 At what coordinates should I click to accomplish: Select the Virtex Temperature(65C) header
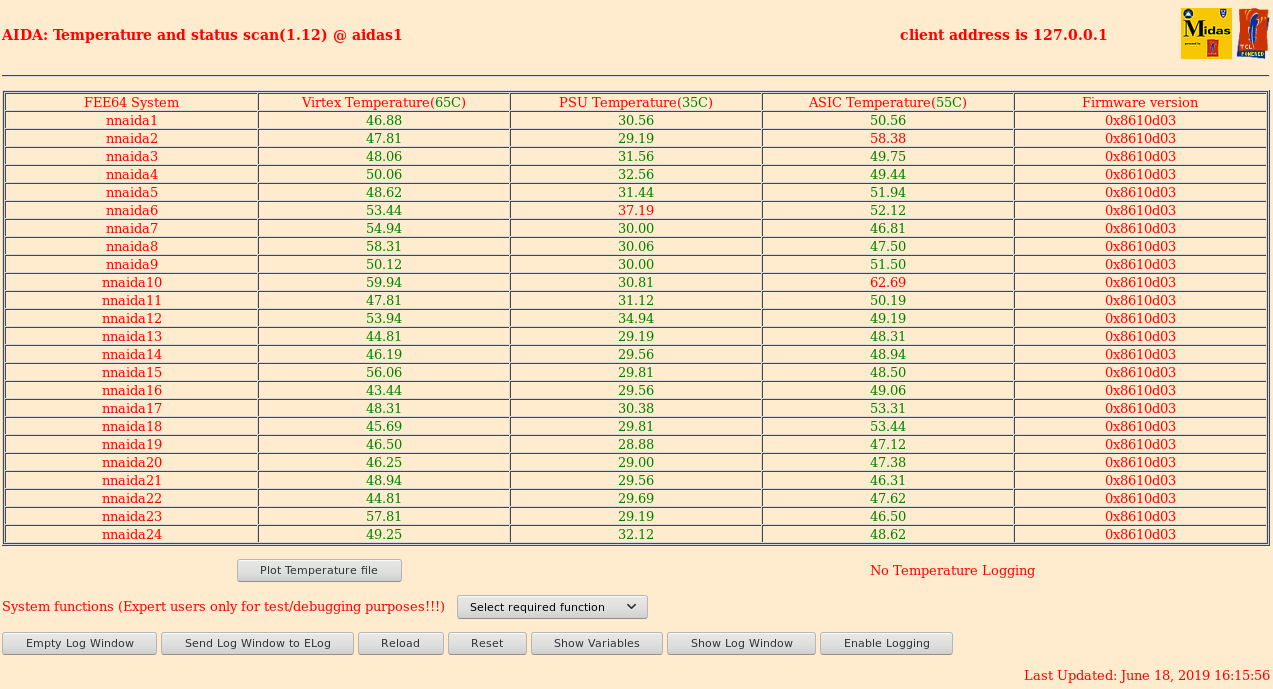pos(384,102)
